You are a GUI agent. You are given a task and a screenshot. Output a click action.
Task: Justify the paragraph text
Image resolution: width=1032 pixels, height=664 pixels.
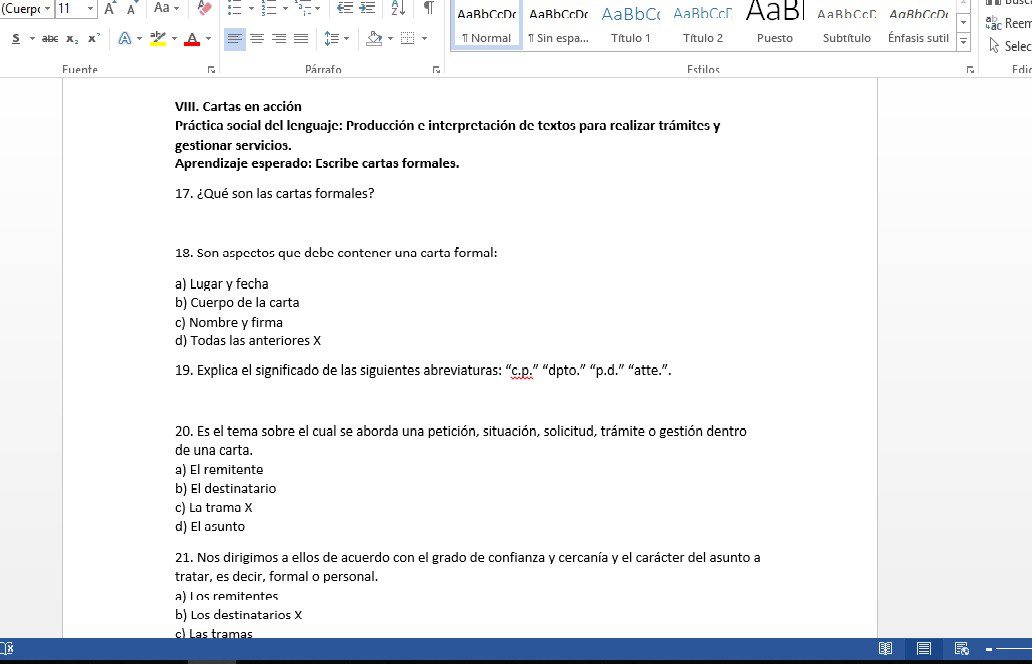coord(301,39)
